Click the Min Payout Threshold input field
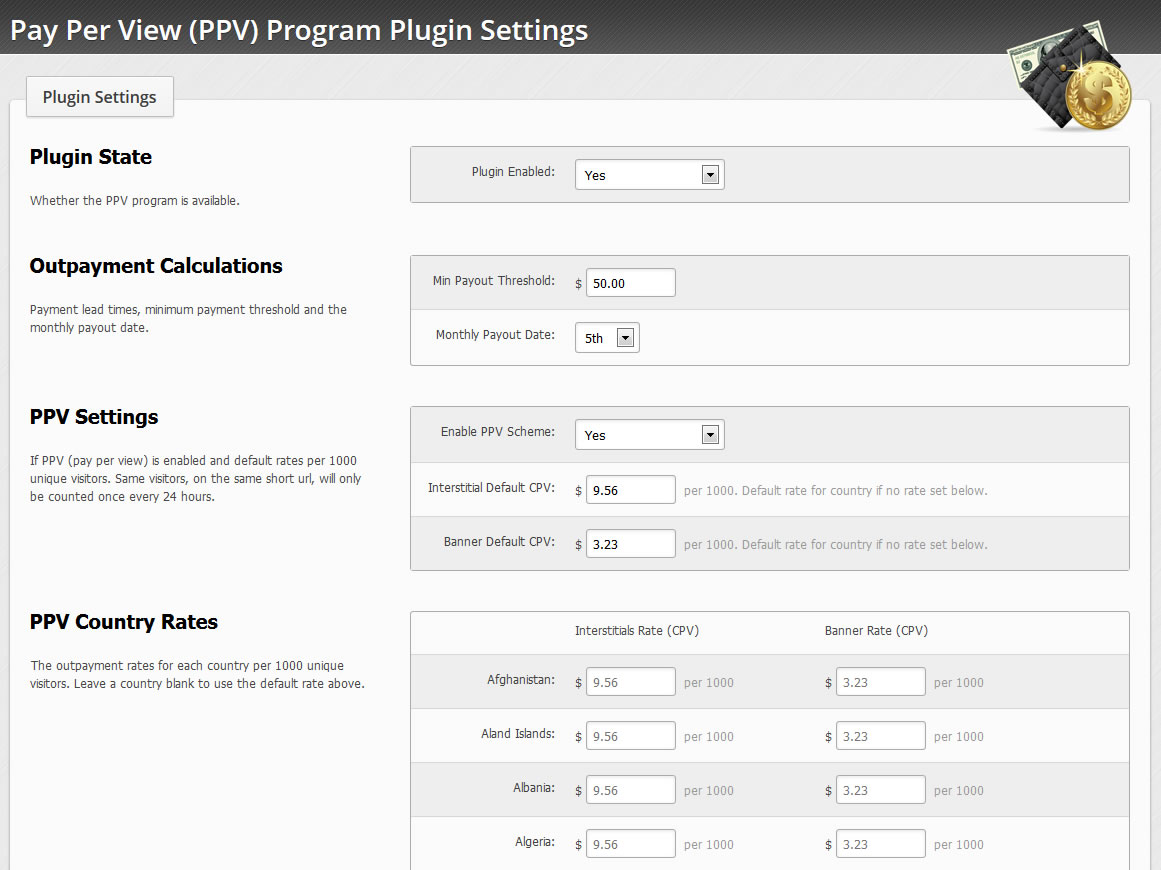Viewport: 1161px width, 870px height. 630,283
